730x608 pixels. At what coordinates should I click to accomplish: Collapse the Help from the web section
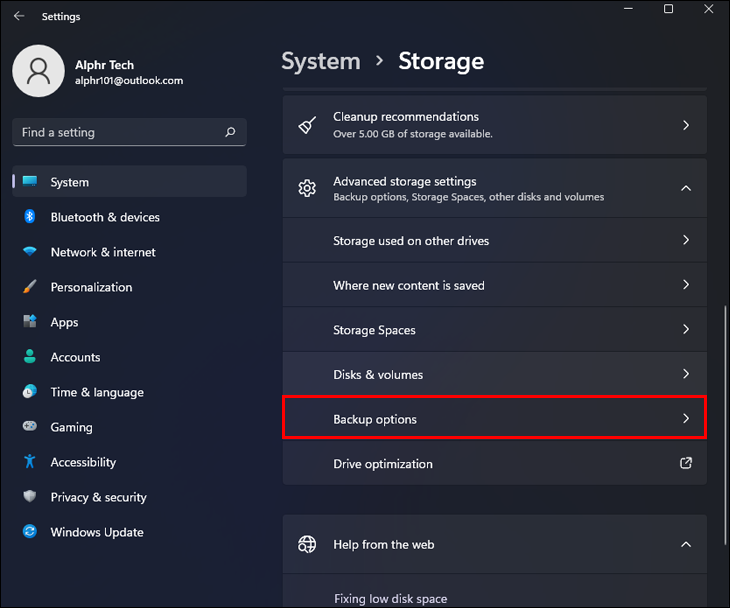pyautogui.click(x=686, y=545)
